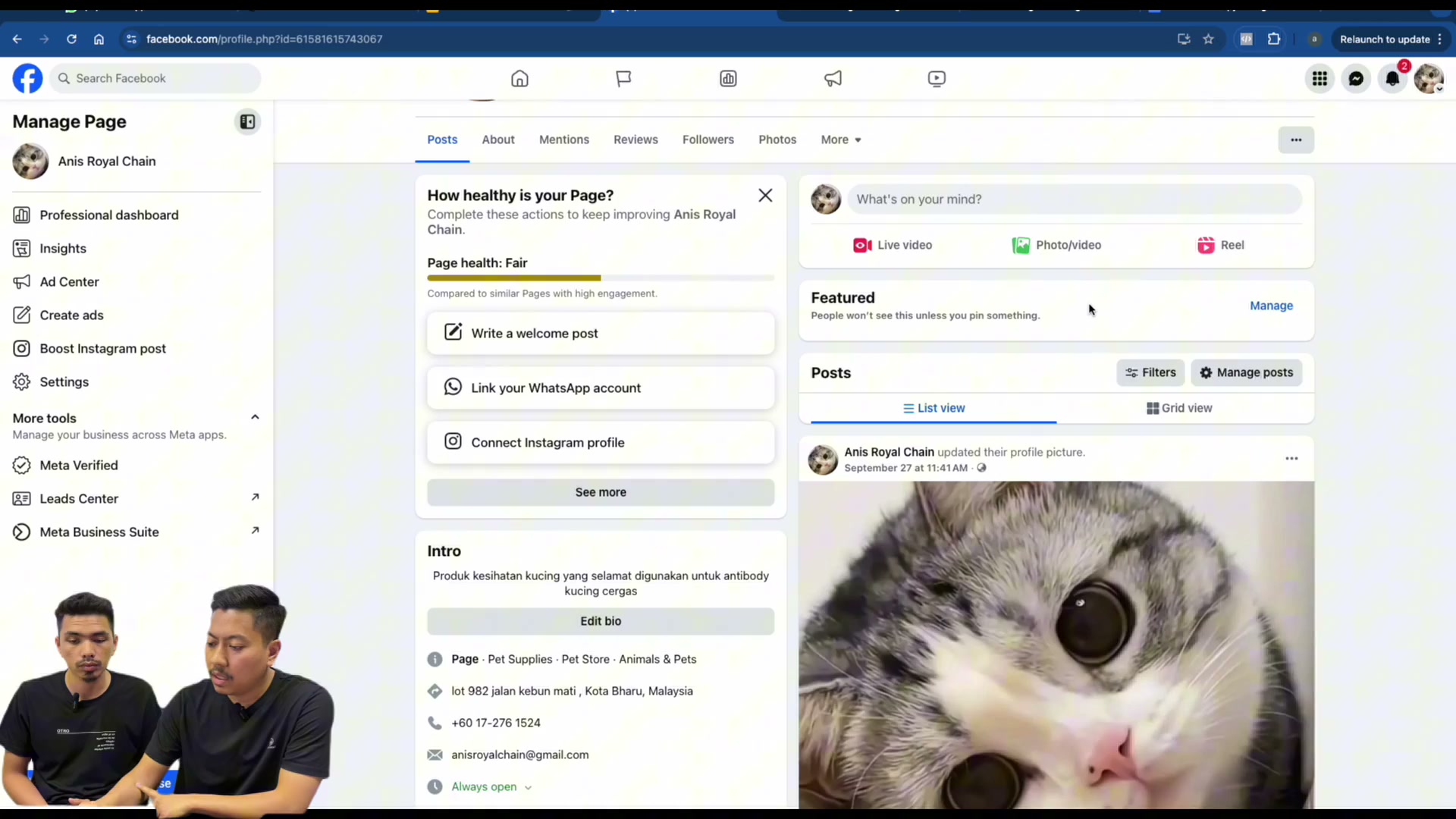Open the Filters button for posts
The image size is (1456, 819).
[x=1150, y=372]
